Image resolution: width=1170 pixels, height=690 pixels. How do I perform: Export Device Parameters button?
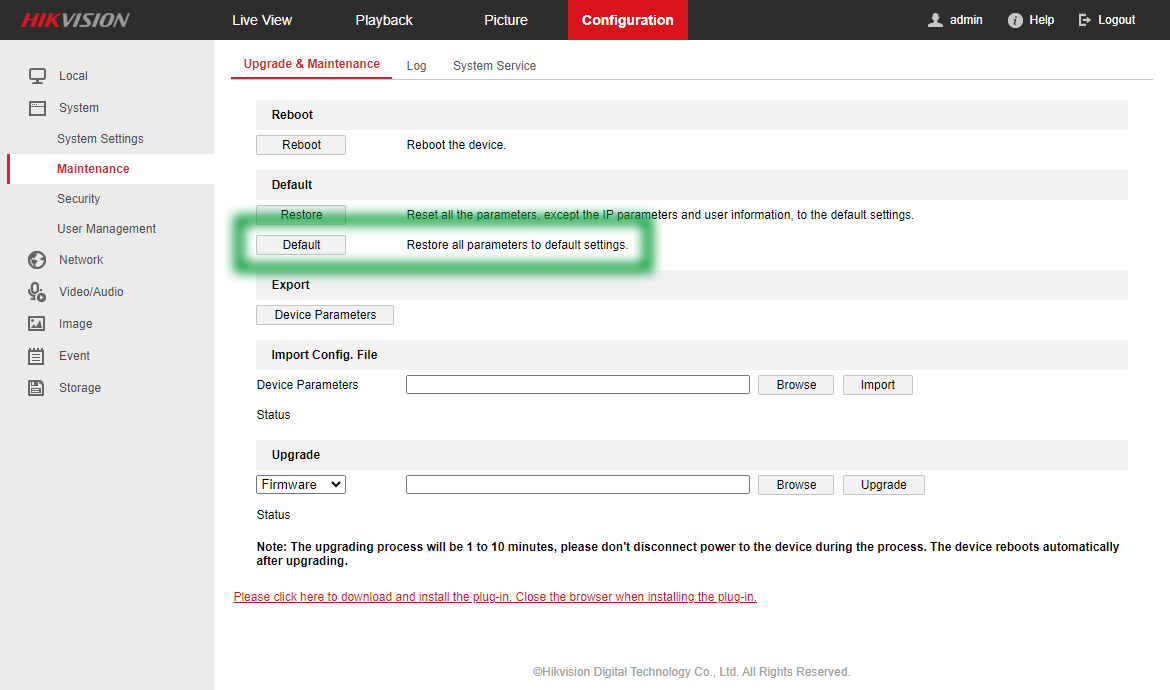point(325,315)
